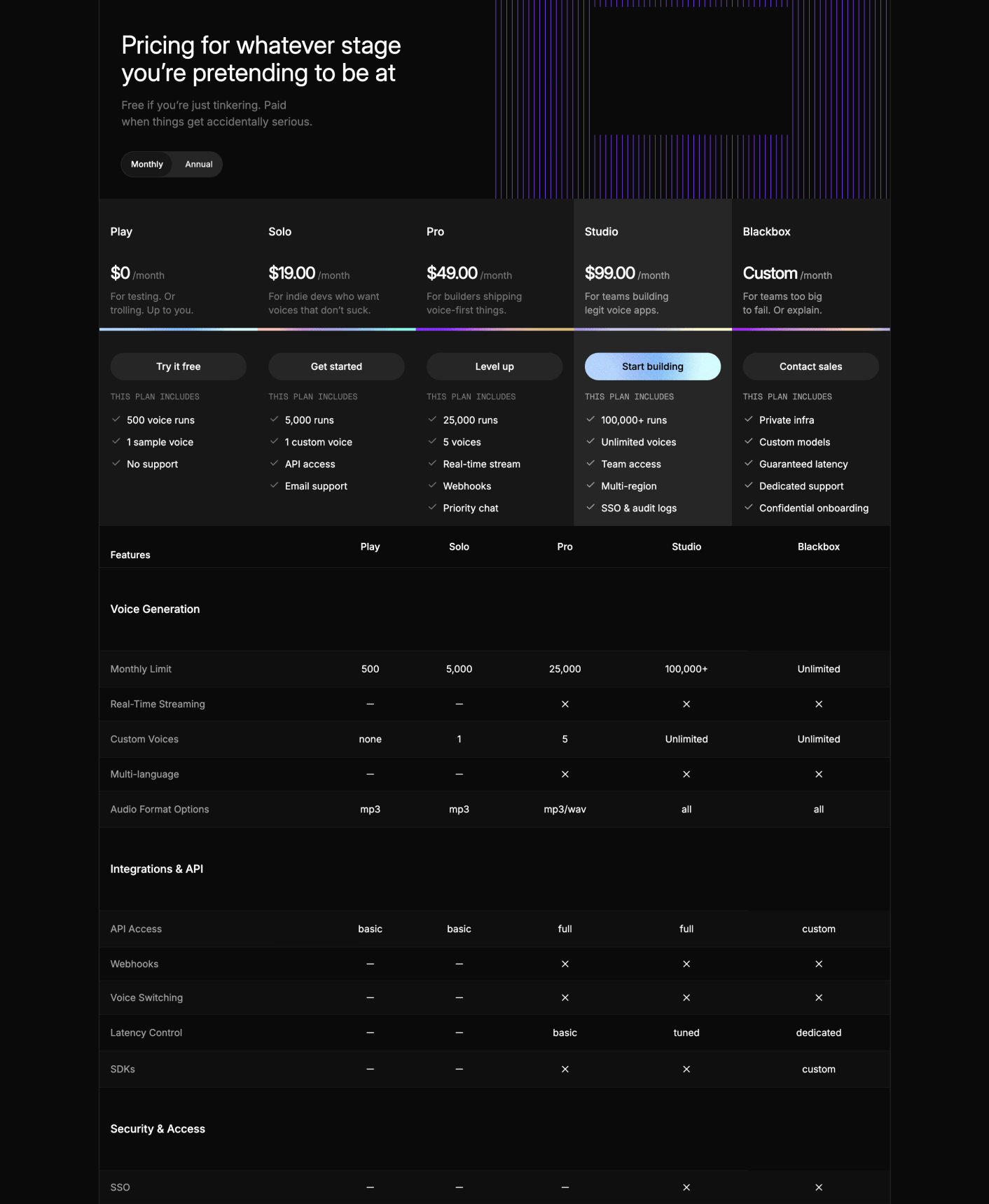The height and width of the screenshot is (1204, 989).
Task: Select the Monthly billing option
Action: [x=147, y=164]
